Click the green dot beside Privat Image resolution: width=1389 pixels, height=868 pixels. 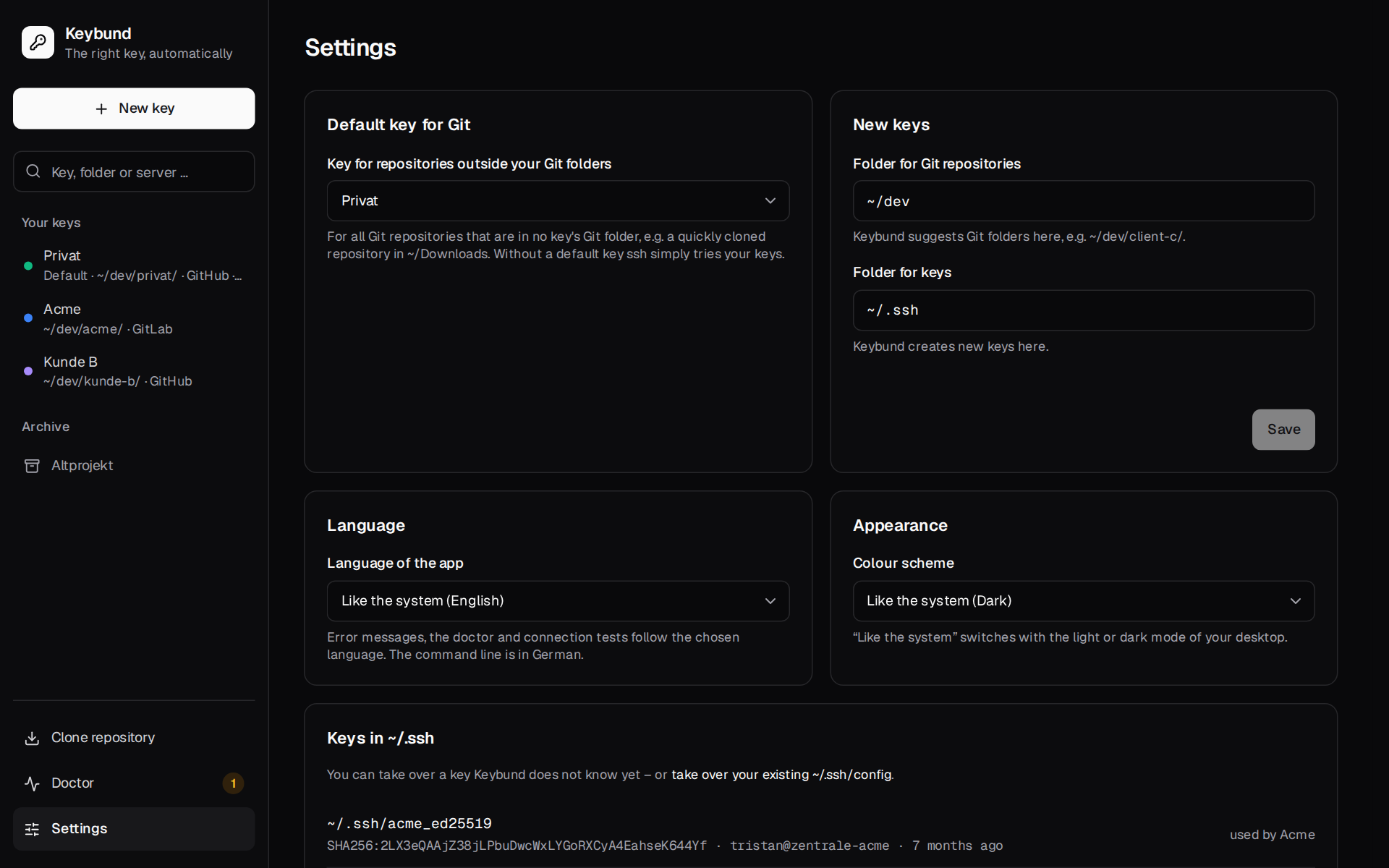point(28,265)
